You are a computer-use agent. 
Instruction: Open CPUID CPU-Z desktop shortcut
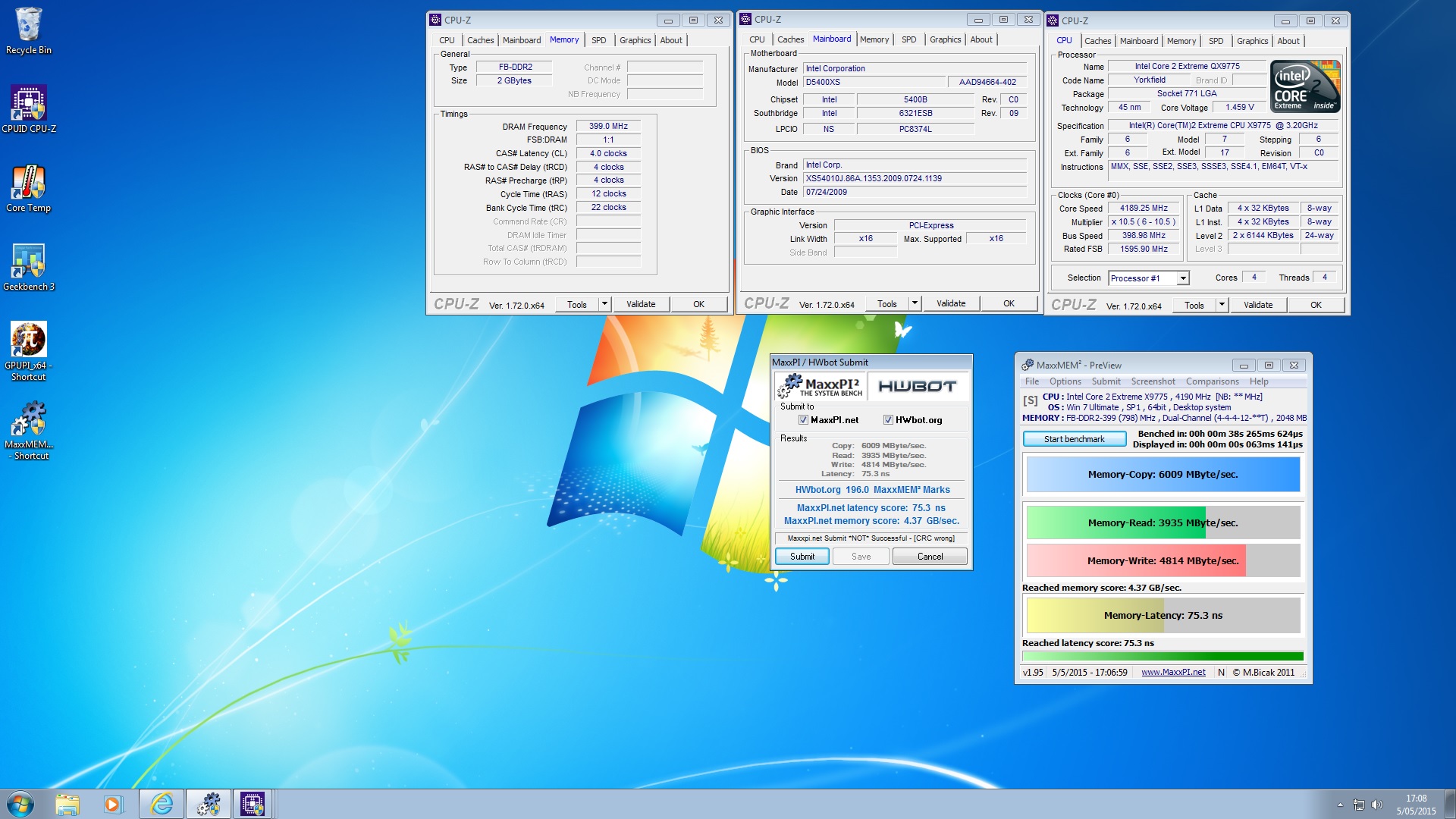click(29, 109)
